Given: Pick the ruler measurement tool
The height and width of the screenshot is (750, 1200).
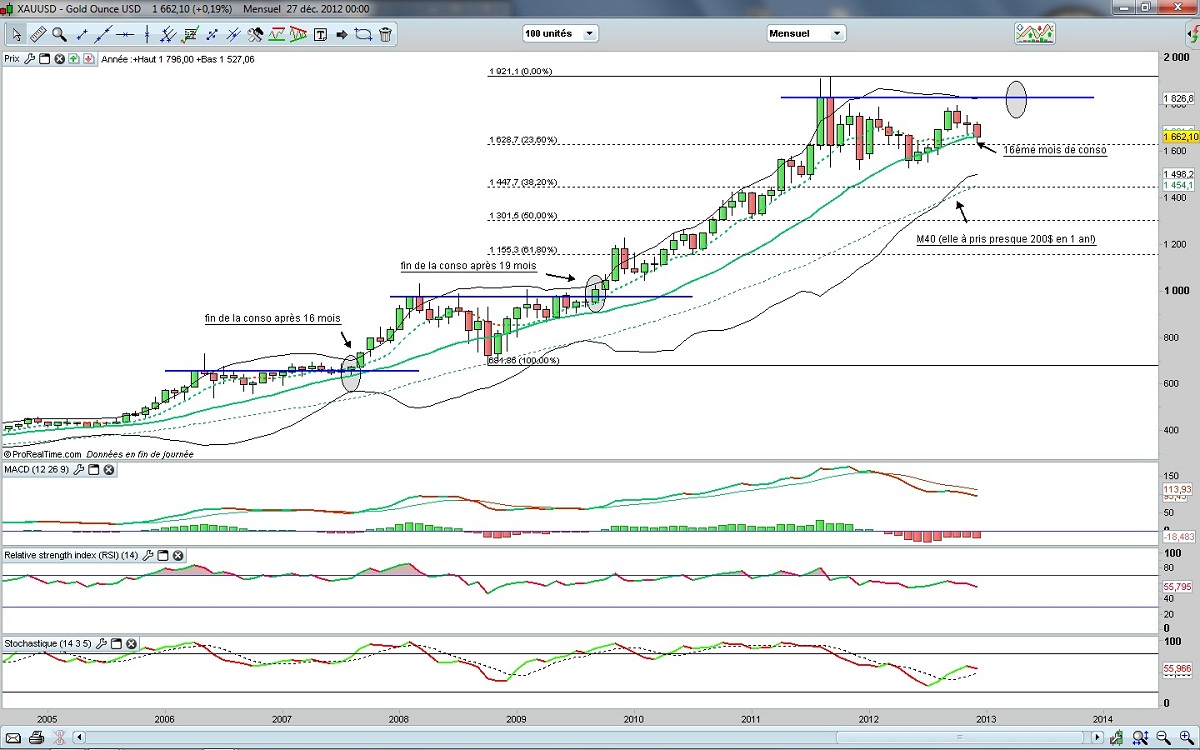Looking at the screenshot, I should point(38,34).
